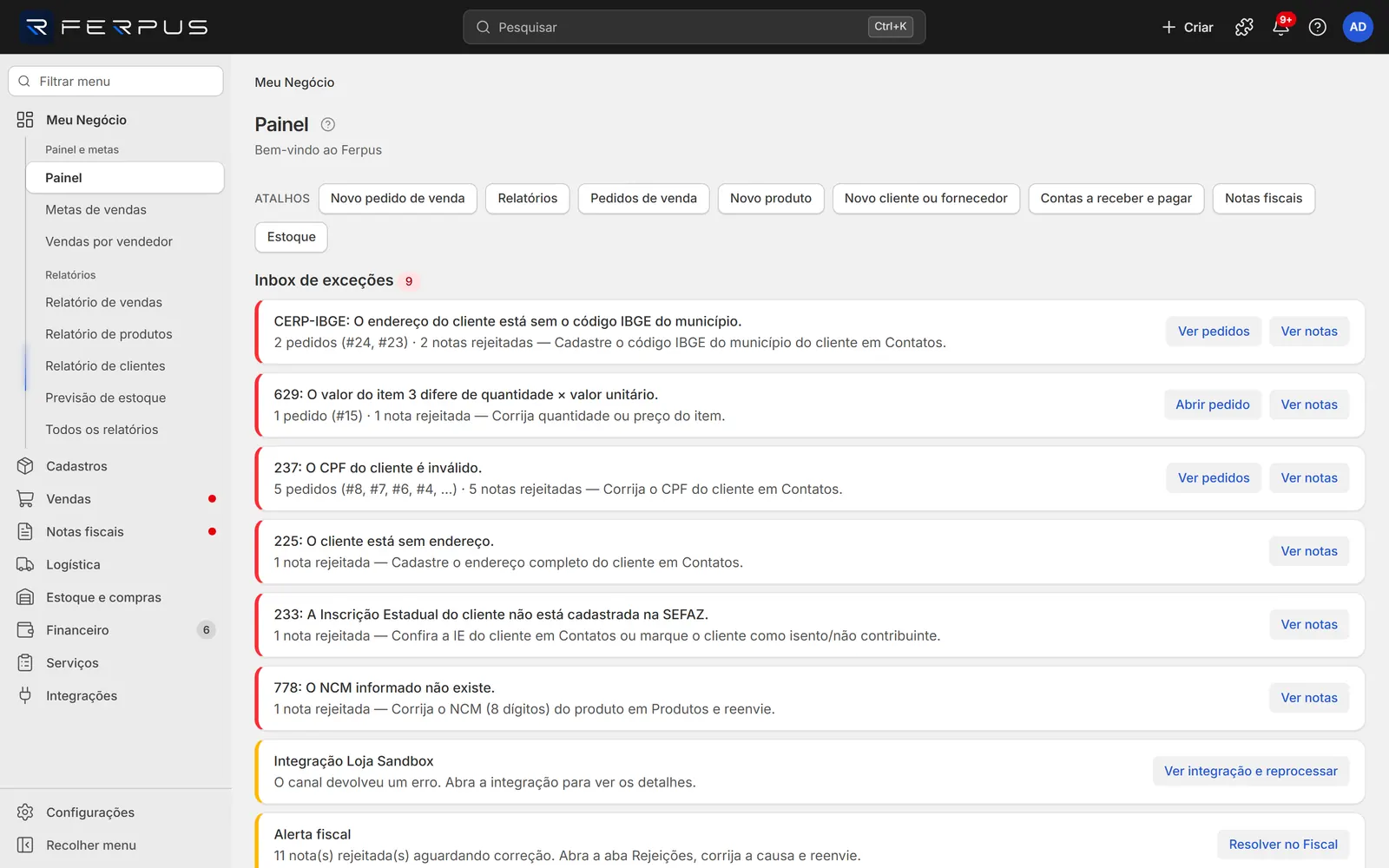Click the Estoque shortcut button

point(291,237)
